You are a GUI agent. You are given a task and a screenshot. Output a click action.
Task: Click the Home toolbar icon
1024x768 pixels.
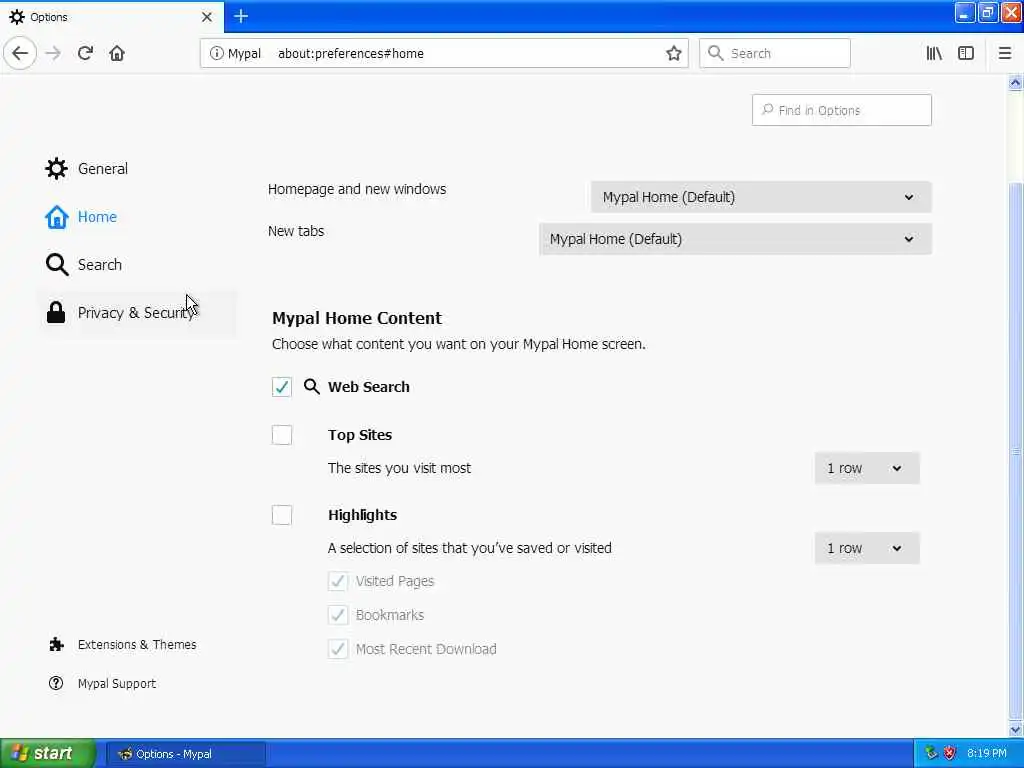click(x=117, y=53)
